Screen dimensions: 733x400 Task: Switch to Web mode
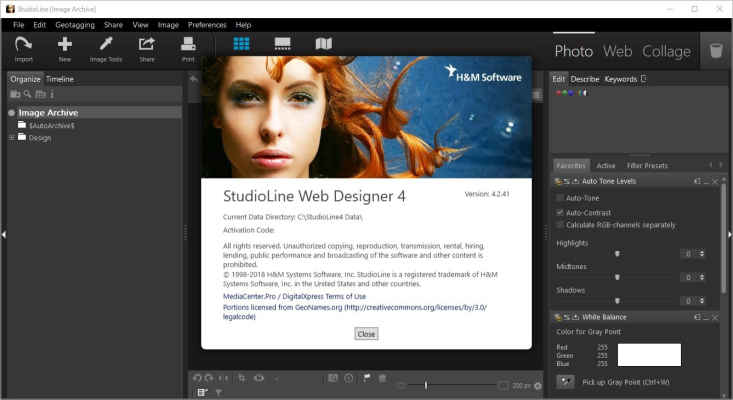pos(618,51)
